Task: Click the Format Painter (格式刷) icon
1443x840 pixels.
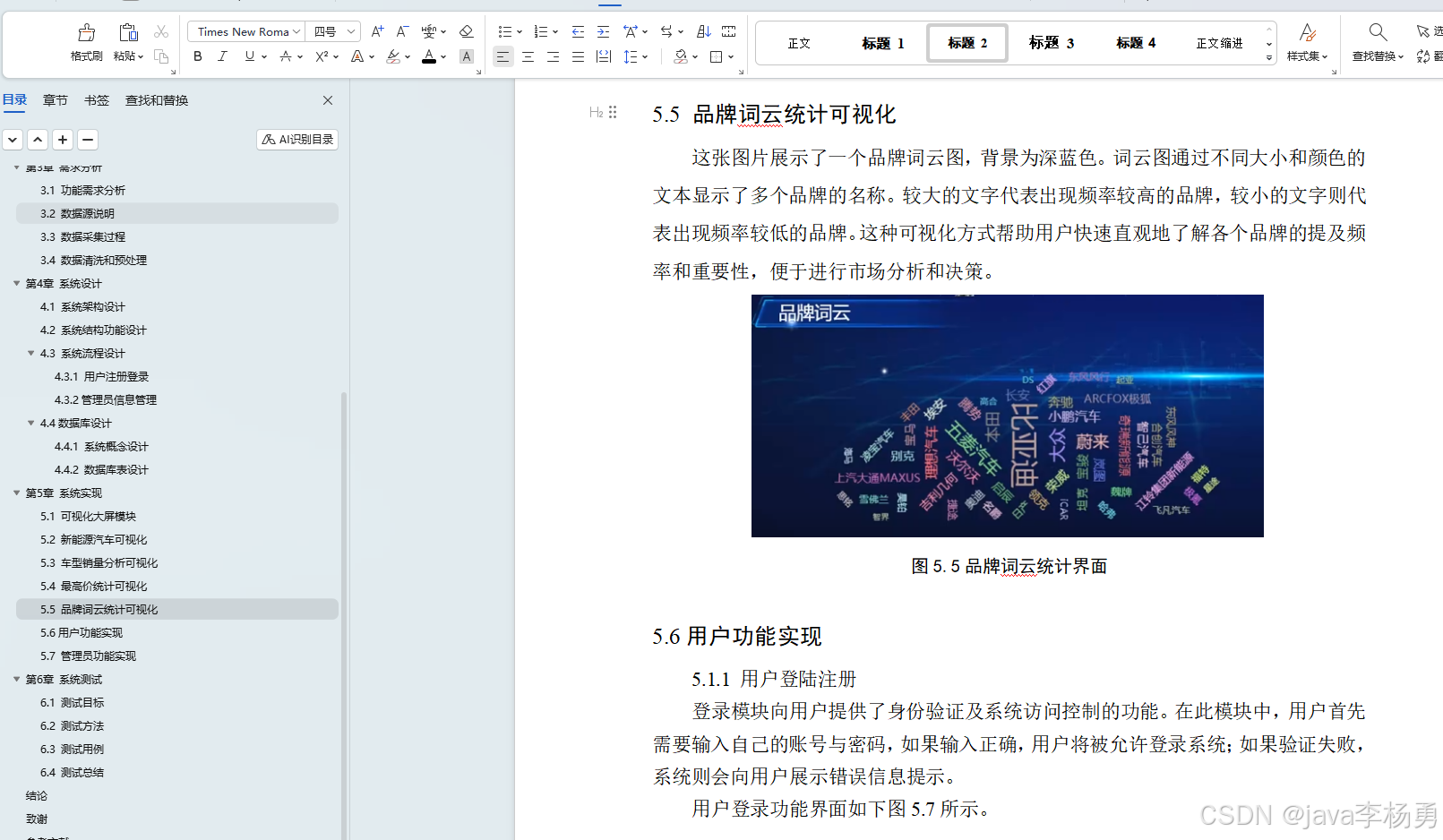Action: click(x=87, y=33)
